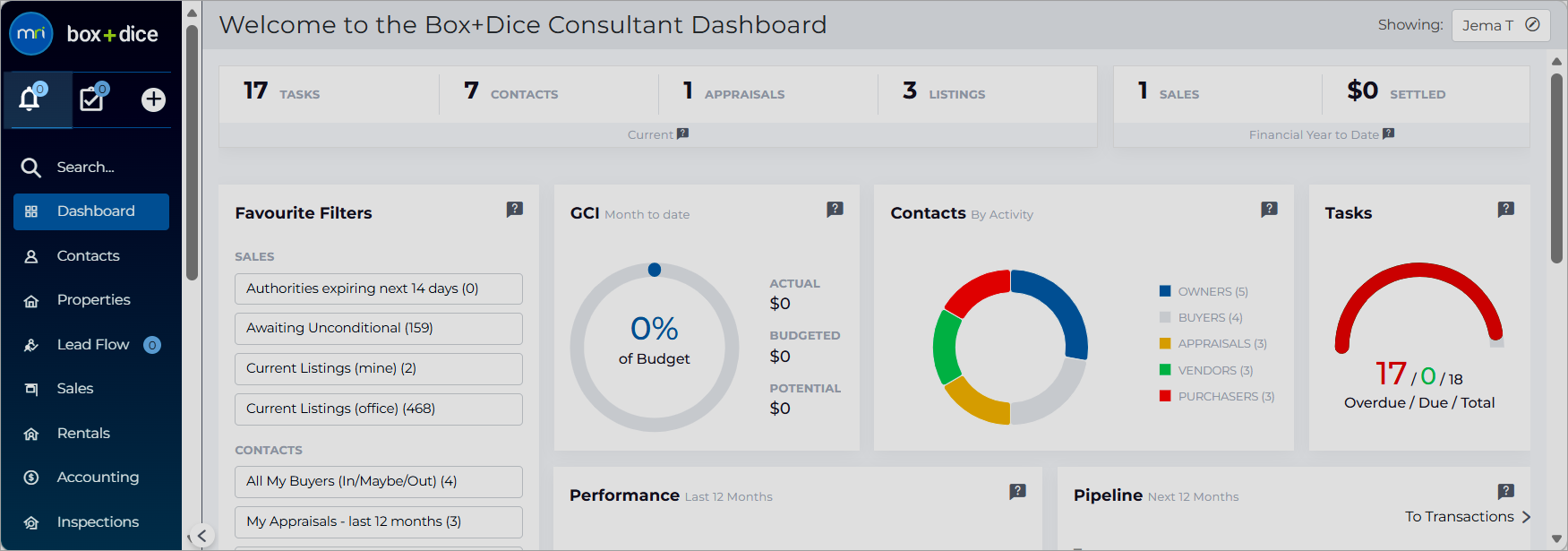The height and width of the screenshot is (551, 1568).
Task: Clear the Jema T consultant selection
Action: 1533,25
